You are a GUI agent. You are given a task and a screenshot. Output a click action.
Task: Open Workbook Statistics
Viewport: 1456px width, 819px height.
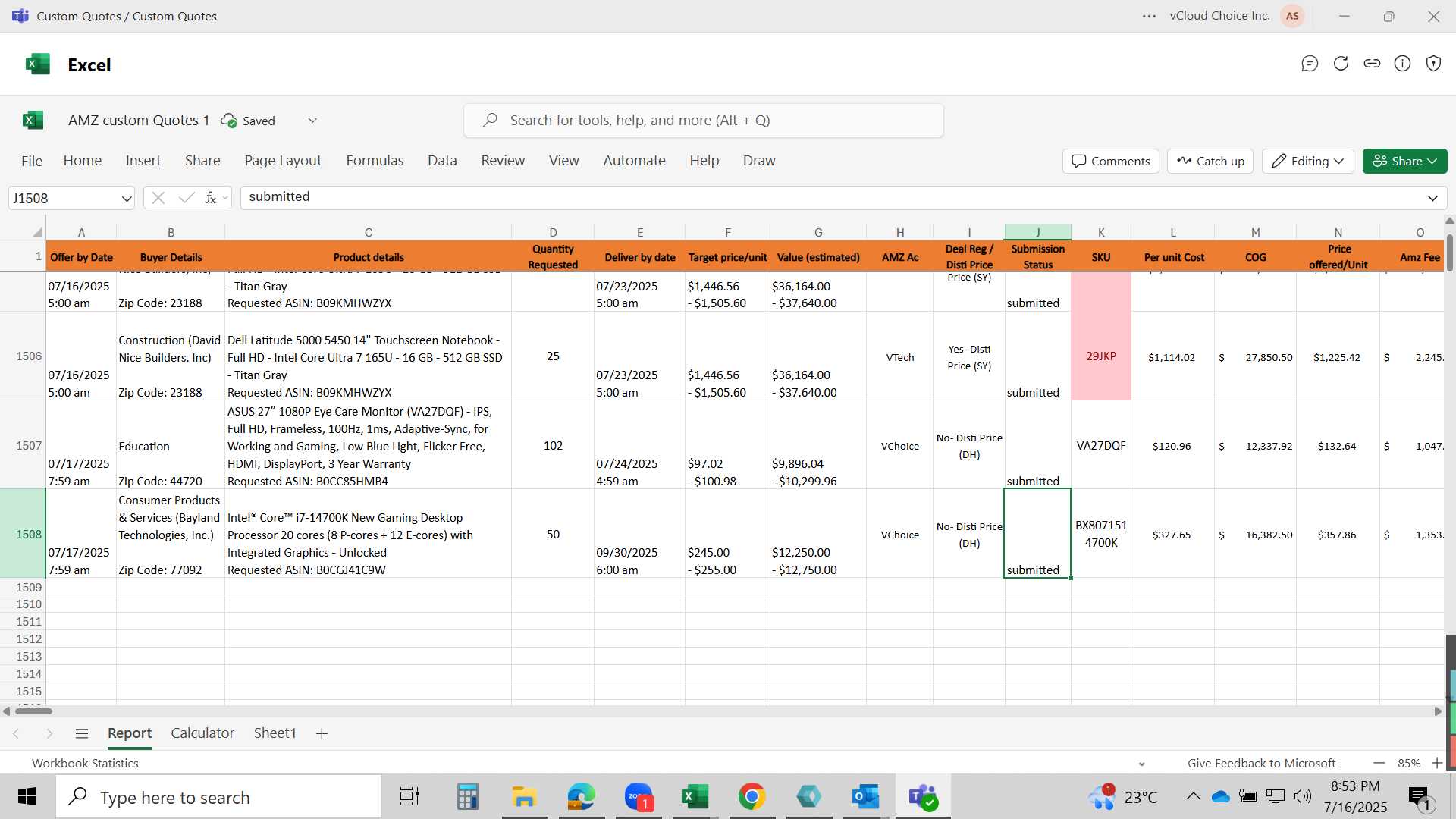pyautogui.click(x=85, y=763)
